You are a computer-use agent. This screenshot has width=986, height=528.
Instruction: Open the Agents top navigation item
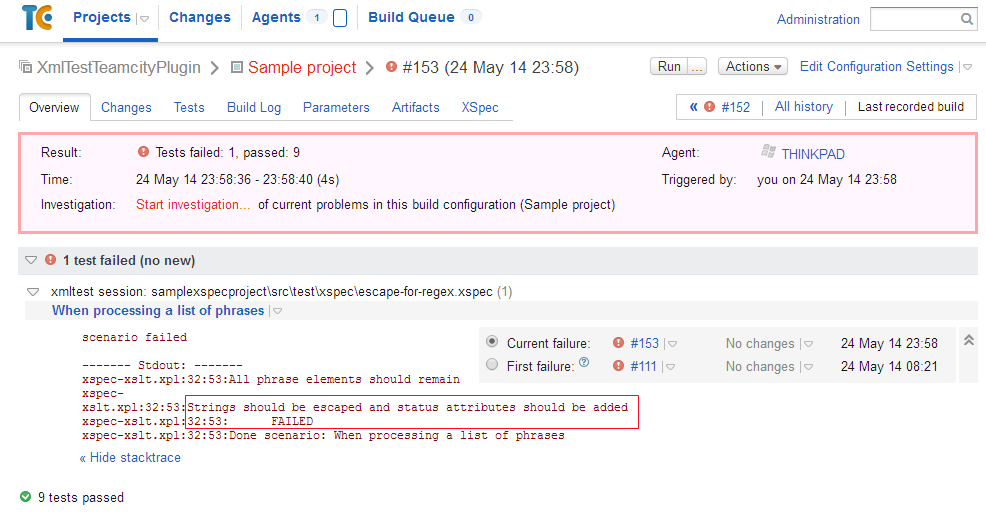tap(276, 18)
